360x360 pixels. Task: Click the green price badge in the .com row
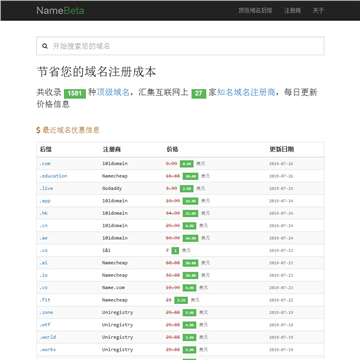point(187,164)
